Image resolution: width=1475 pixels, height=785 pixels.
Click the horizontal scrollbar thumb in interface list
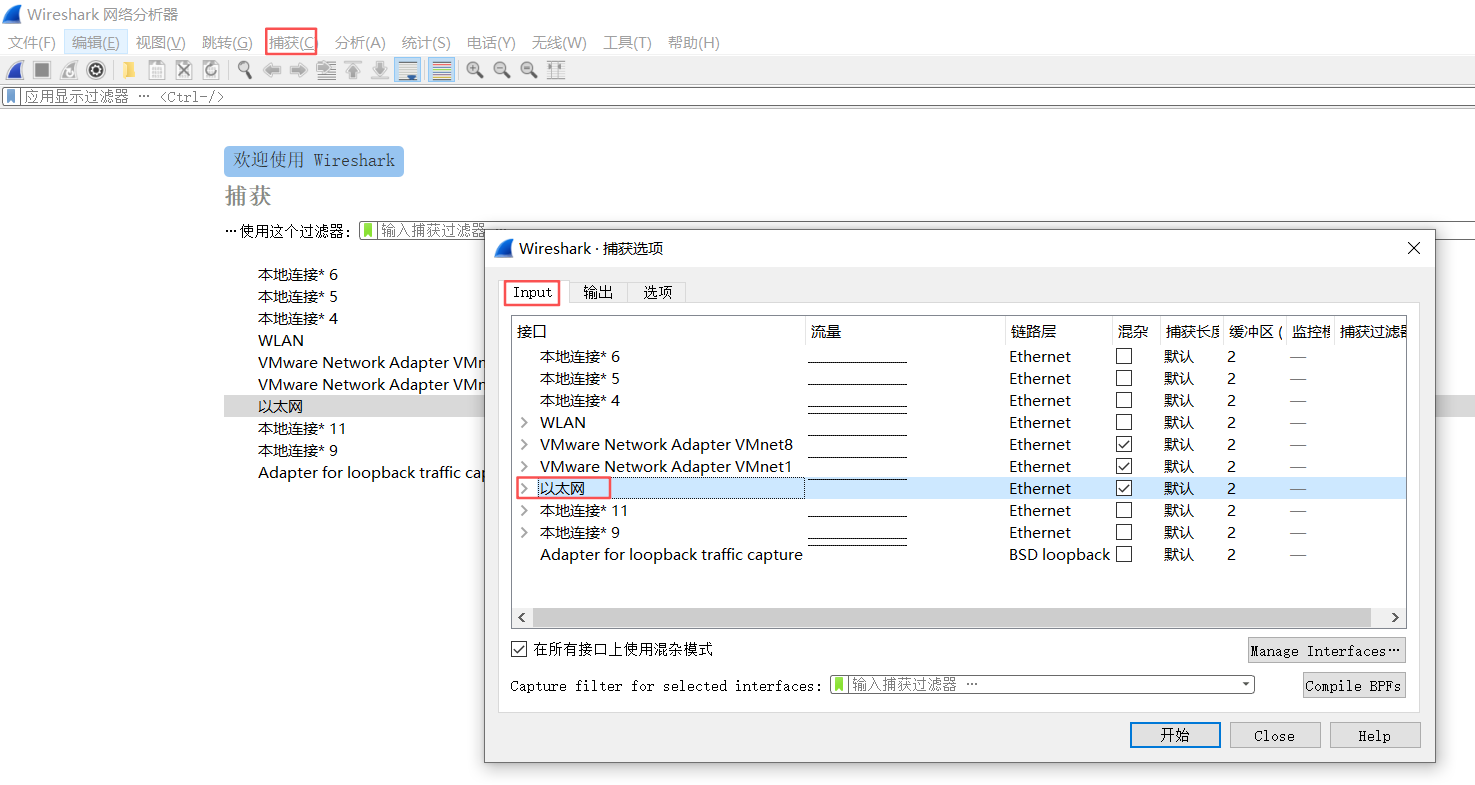951,618
